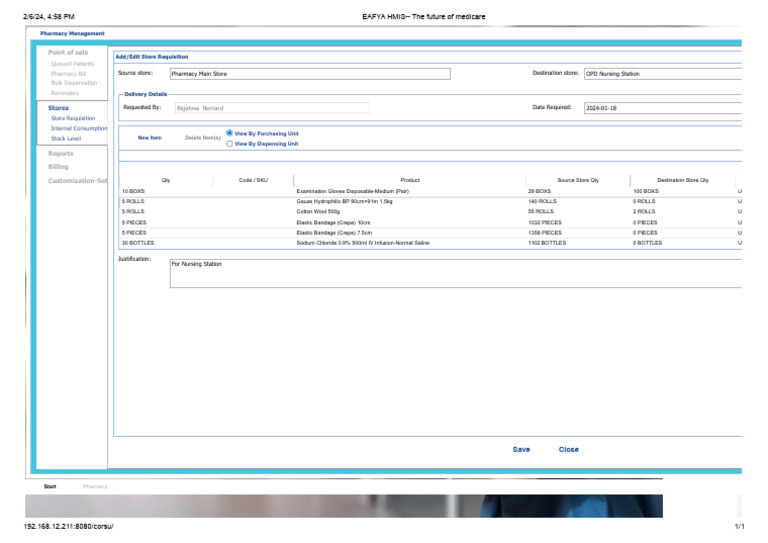This screenshot has width=768, height=543.
Task: Expand the Billing section
Action: coord(58,167)
